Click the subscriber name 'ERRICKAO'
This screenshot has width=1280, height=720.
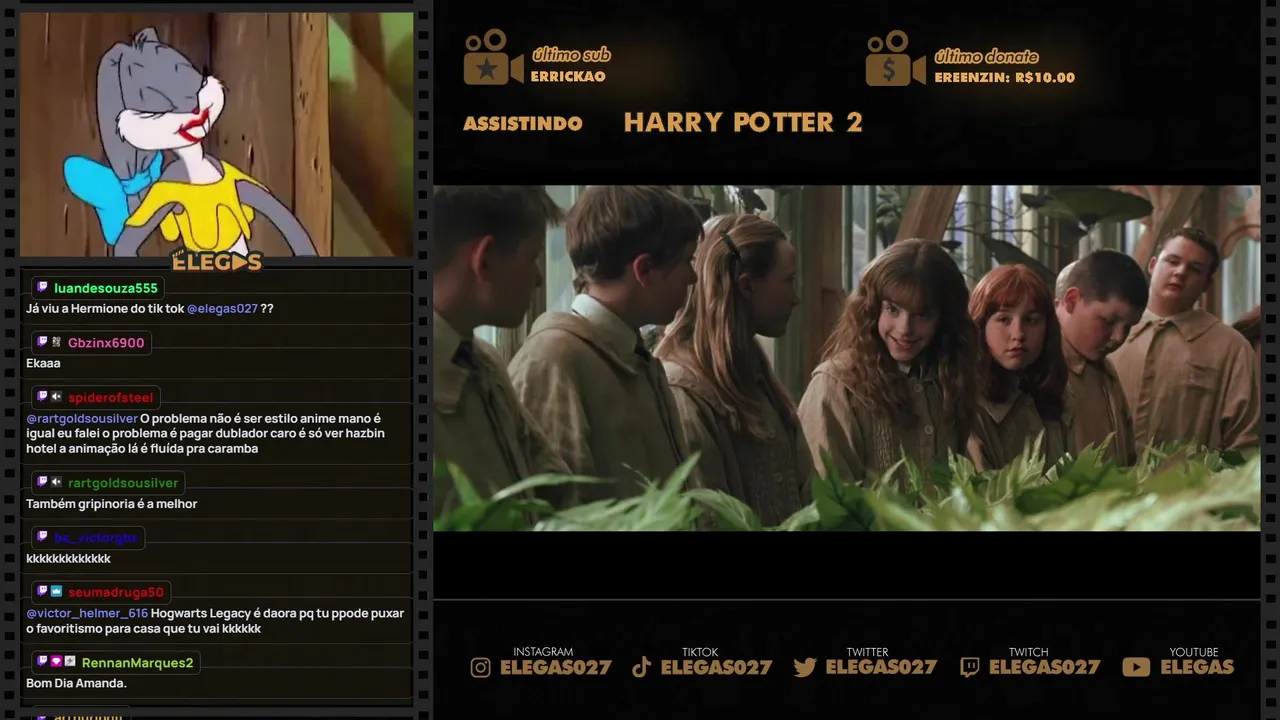point(568,77)
